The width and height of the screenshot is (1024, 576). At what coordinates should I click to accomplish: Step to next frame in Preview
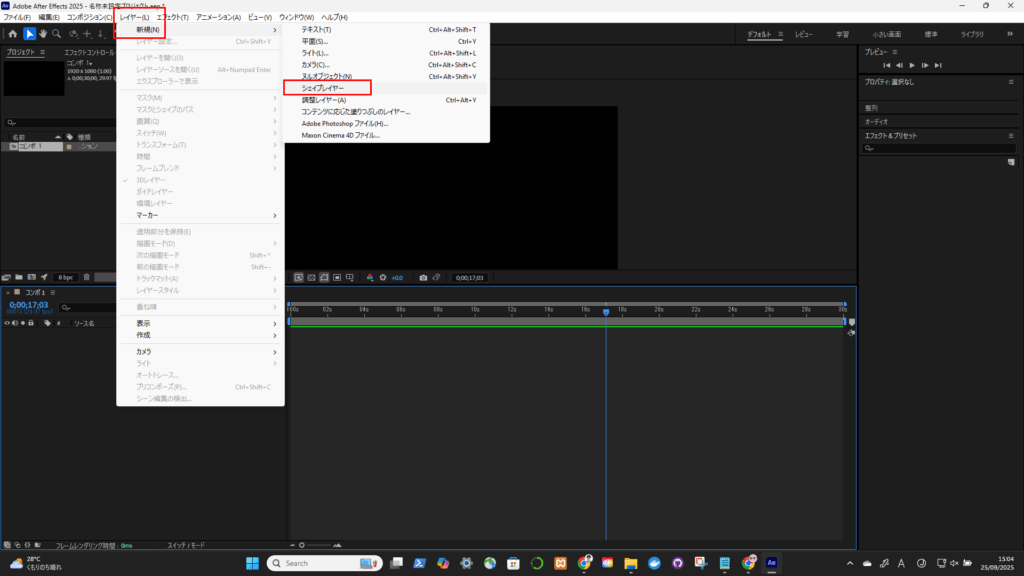924,65
